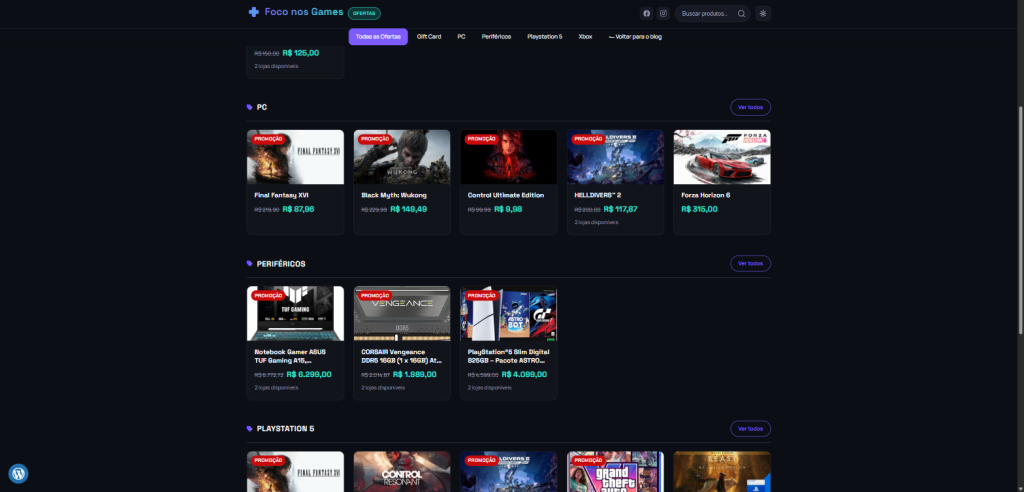Screen dimensions: 1024x492
Task: Click Ver todos for the Playstation 5 section
Action: point(750,429)
